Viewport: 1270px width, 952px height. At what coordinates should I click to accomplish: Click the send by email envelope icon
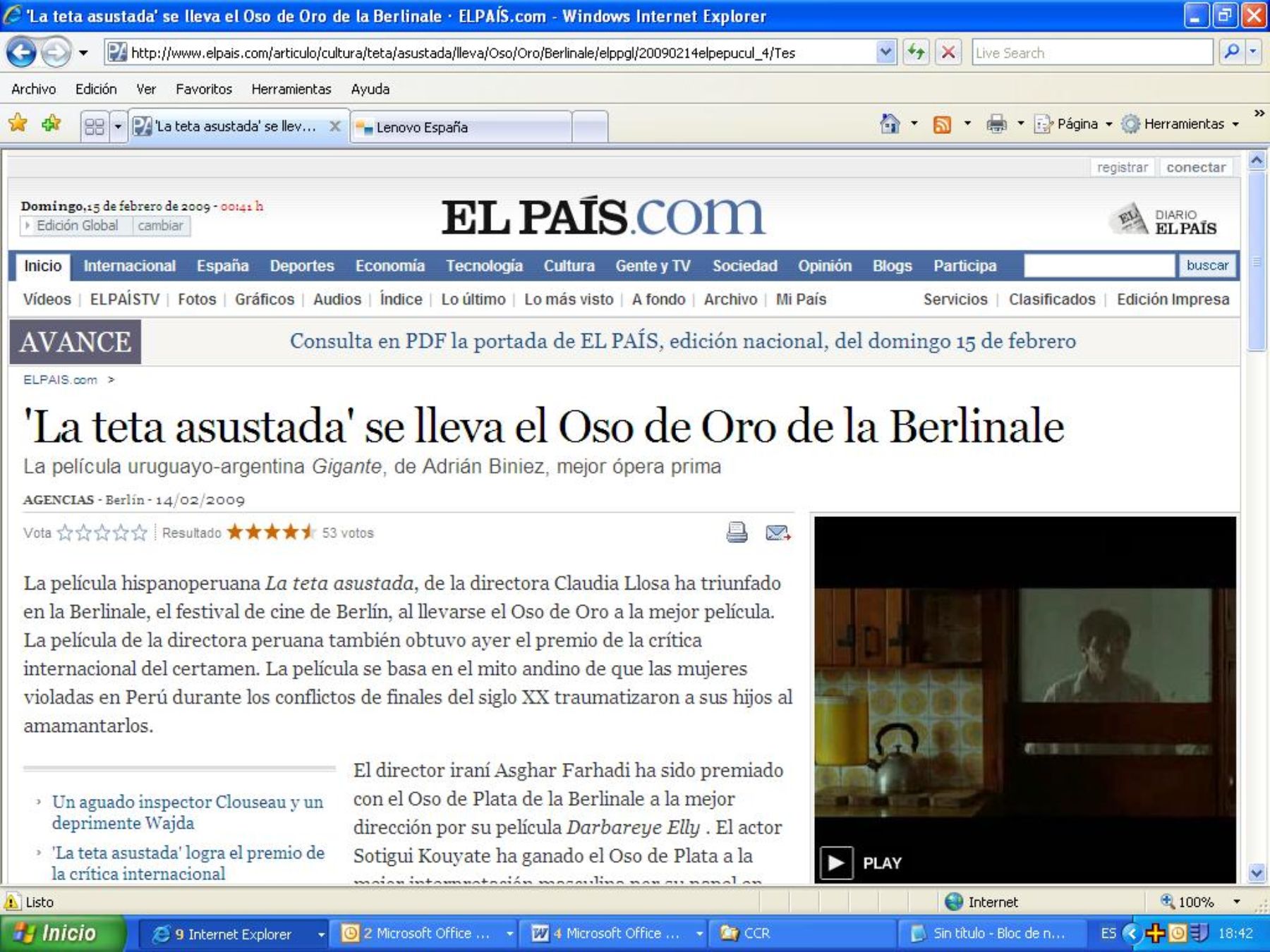[x=778, y=533]
